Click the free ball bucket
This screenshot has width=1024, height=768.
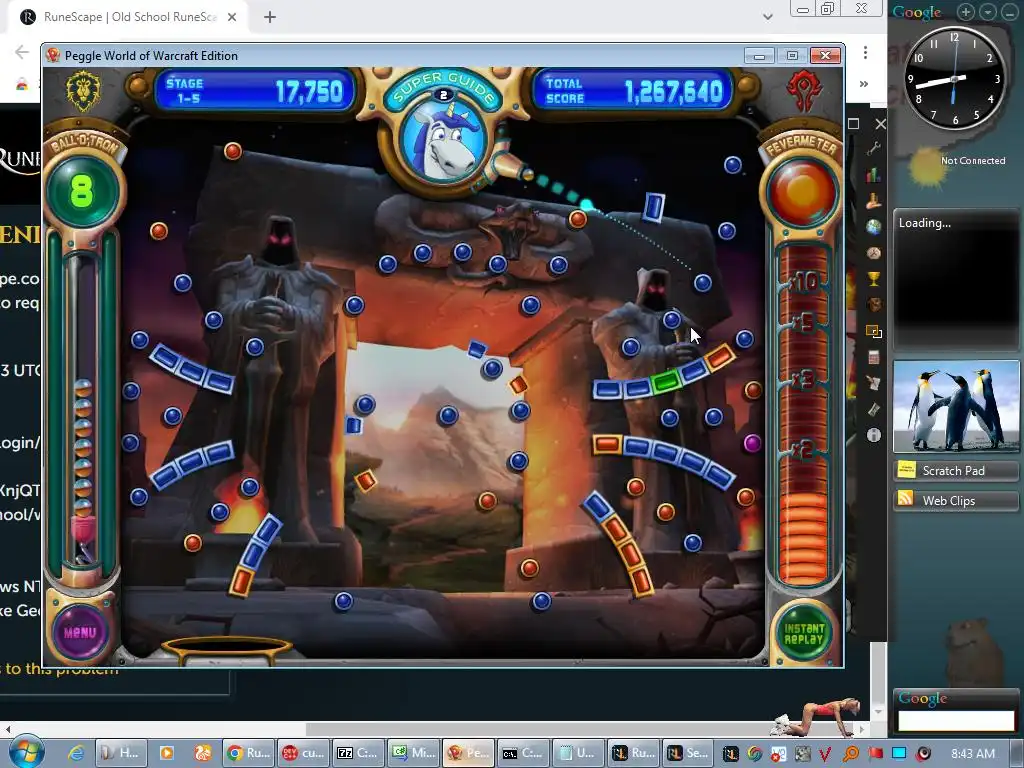pos(227,650)
